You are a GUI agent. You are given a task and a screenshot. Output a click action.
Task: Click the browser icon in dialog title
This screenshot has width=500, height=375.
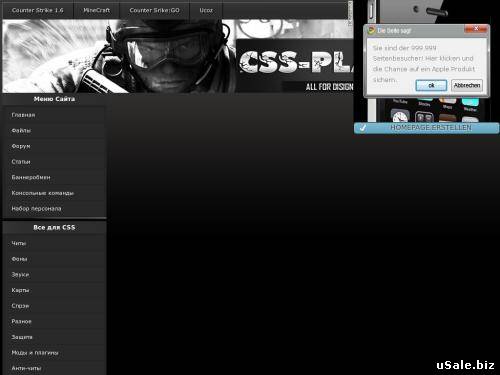tap(371, 30)
